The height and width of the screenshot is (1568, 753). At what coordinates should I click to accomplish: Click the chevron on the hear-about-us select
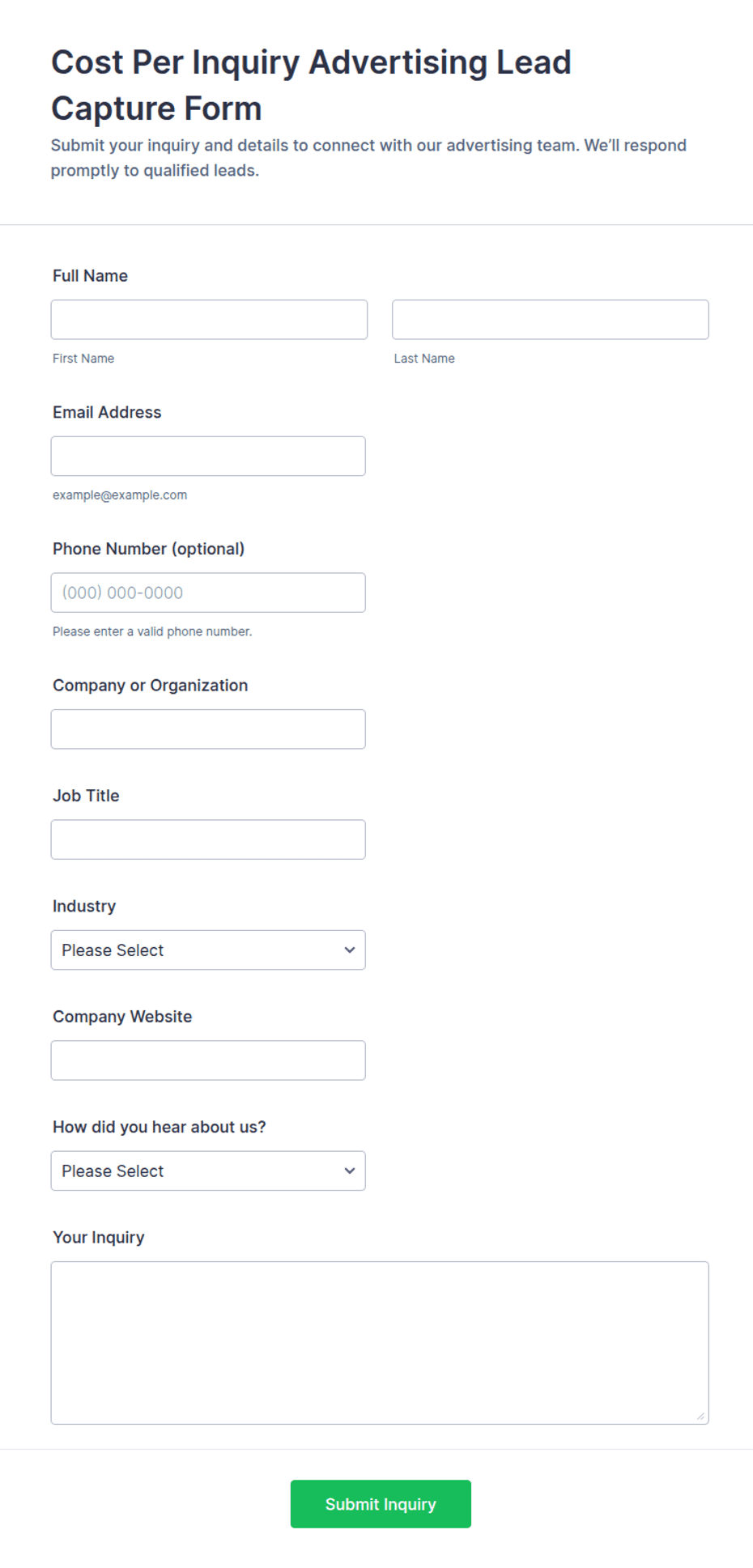pyautogui.click(x=350, y=1171)
